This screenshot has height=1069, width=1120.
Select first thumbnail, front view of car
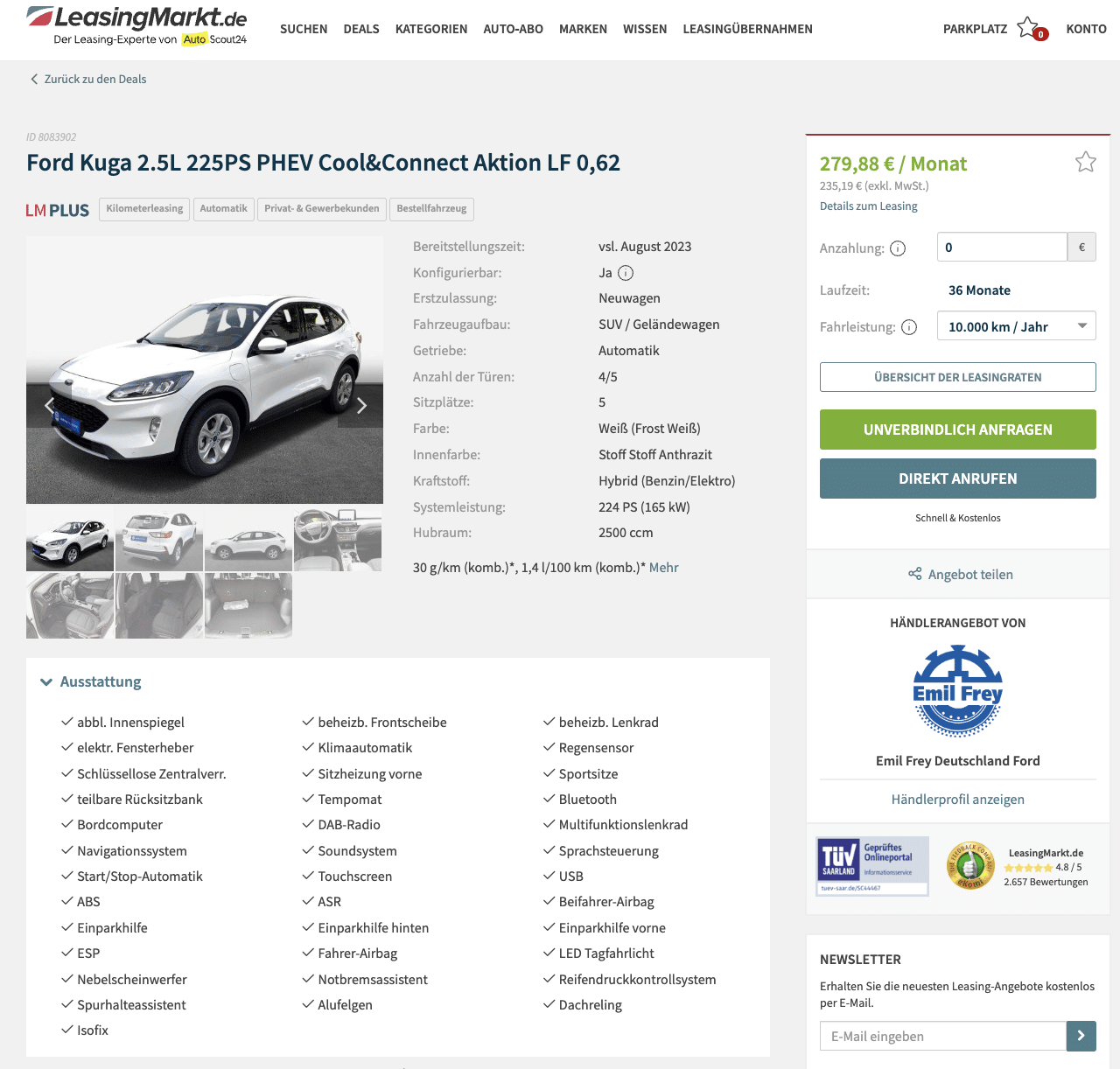[70, 540]
